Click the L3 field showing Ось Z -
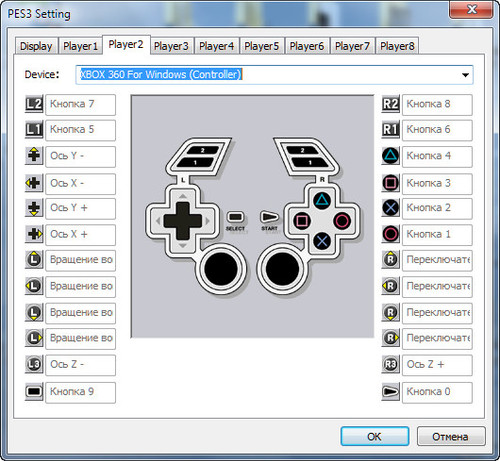The height and width of the screenshot is (461, 500). (x=80, y=365)
